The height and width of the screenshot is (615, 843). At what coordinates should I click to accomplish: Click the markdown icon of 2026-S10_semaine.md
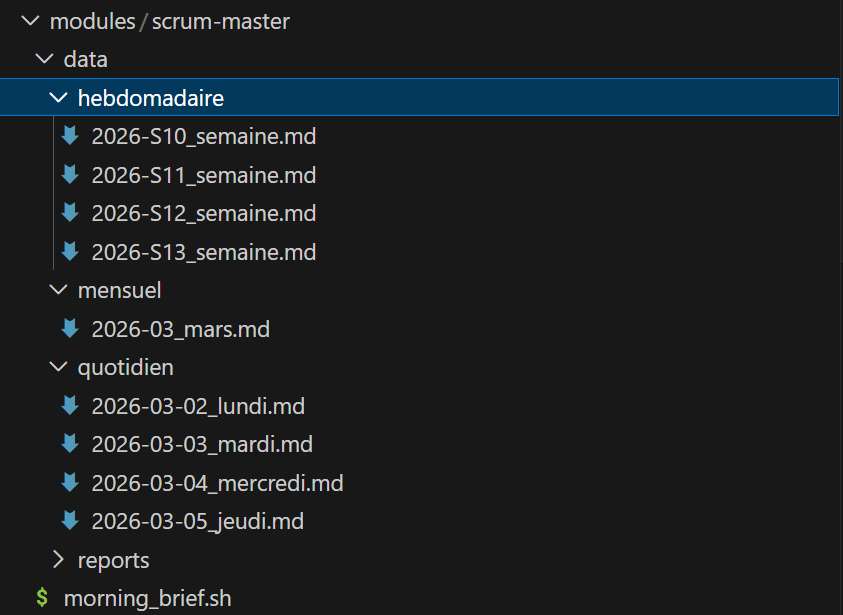coord(70,136)
